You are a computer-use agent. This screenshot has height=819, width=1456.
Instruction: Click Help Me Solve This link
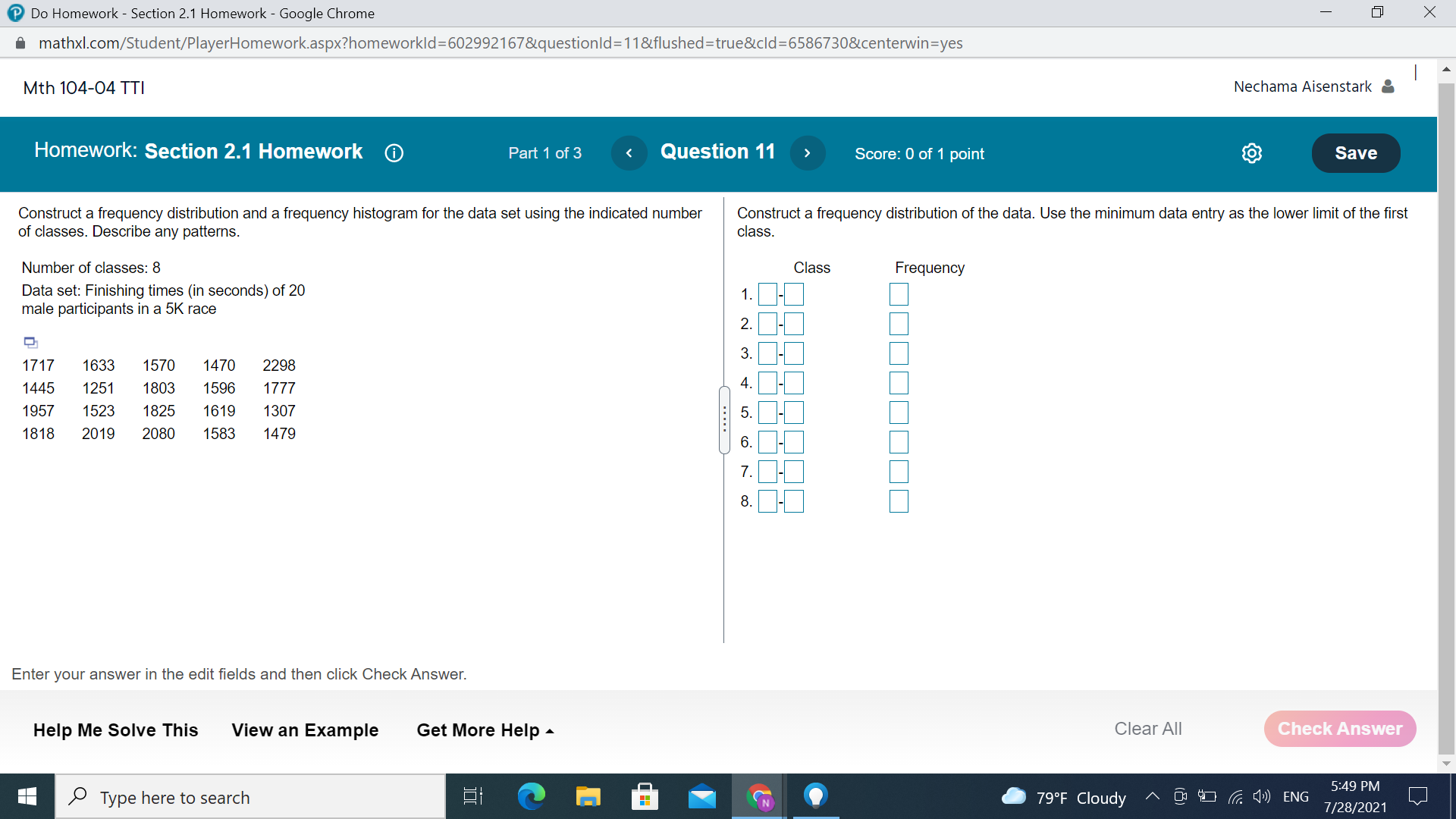(x=115, y=728)
